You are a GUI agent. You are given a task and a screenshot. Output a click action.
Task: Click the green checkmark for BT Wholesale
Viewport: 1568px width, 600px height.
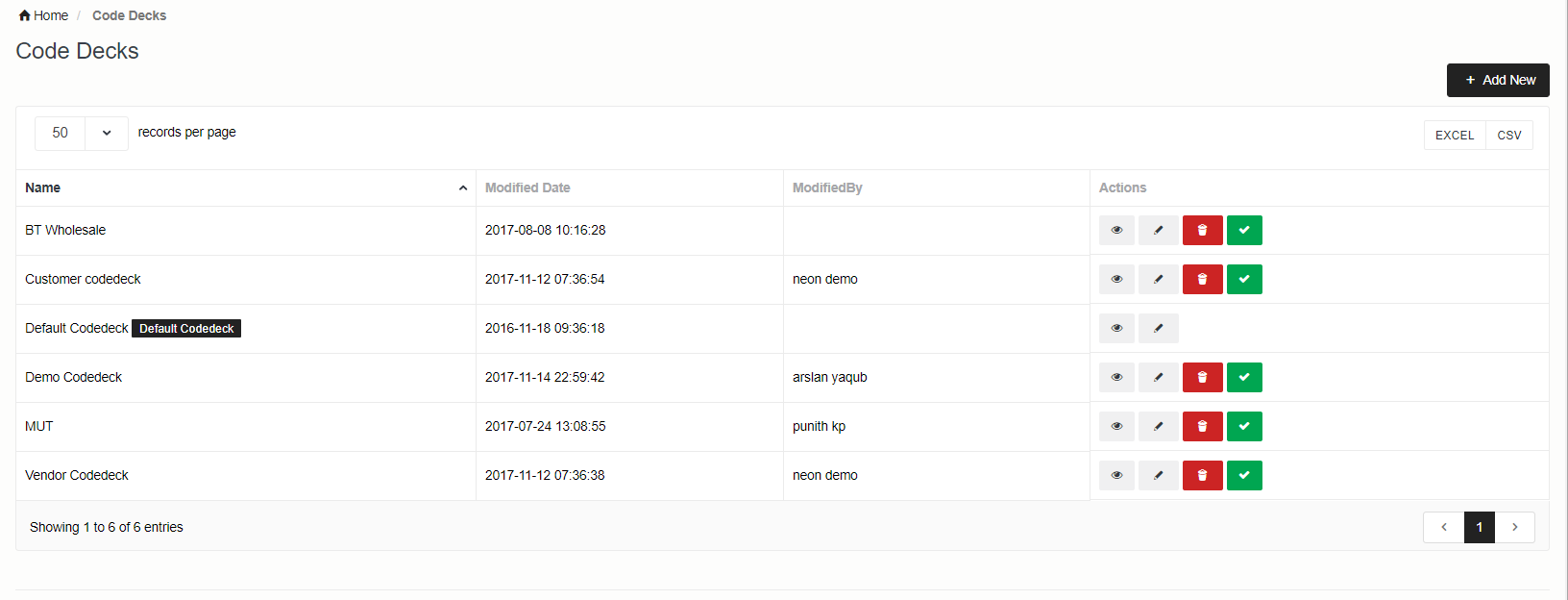click(x=1244, y=231)
